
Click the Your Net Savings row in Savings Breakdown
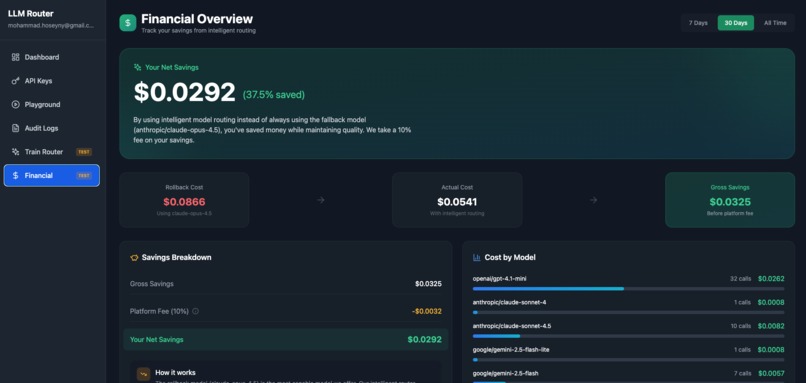[x=286, y=339]
